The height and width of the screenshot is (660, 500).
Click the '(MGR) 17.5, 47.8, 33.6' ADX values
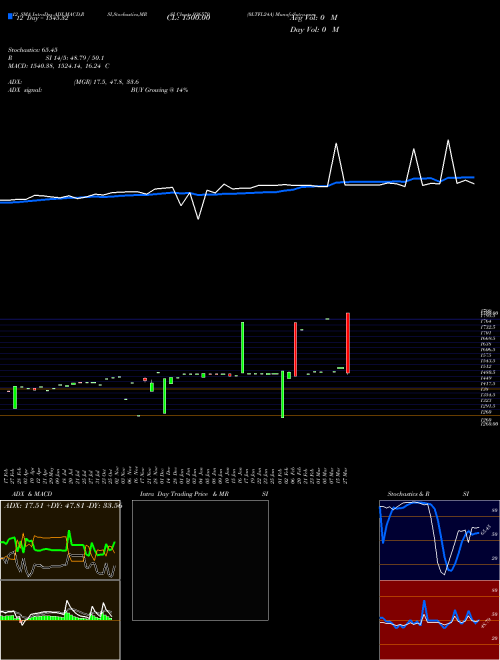point(106,82)
